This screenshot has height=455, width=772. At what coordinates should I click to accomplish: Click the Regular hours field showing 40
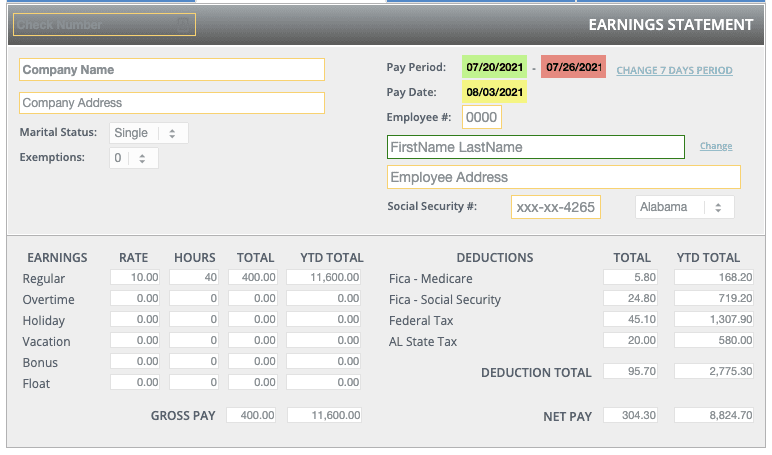(194, 277)
